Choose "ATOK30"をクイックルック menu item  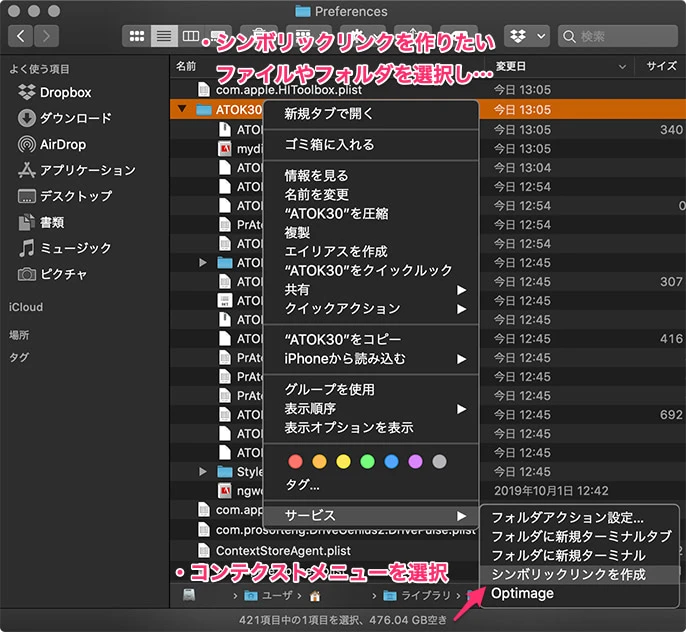(x=371, y=271)
